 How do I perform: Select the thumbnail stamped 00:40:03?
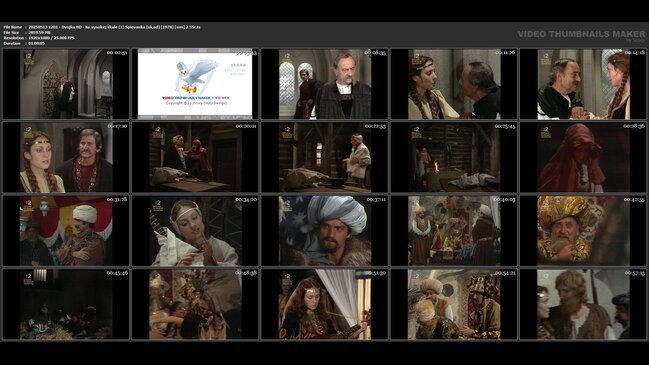(454, 231)
